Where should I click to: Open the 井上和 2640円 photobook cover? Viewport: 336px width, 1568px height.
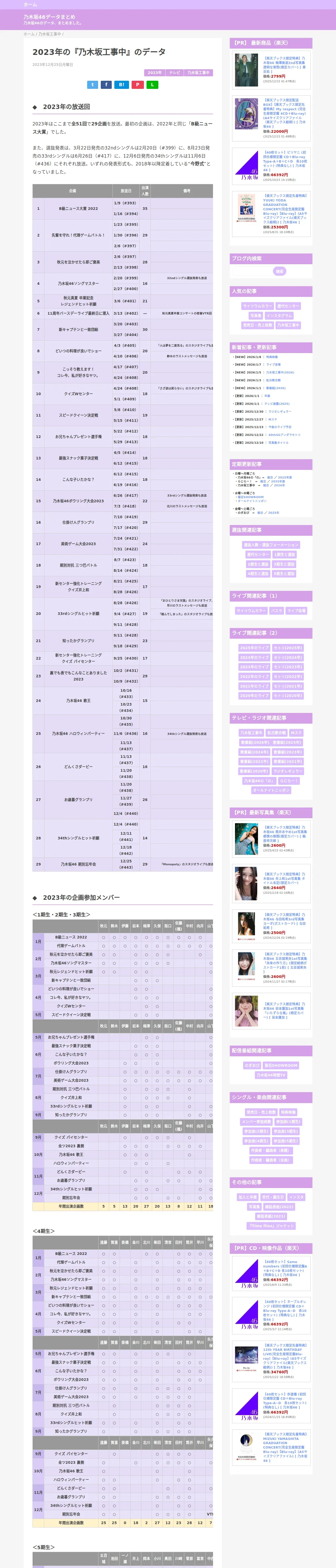246,883
